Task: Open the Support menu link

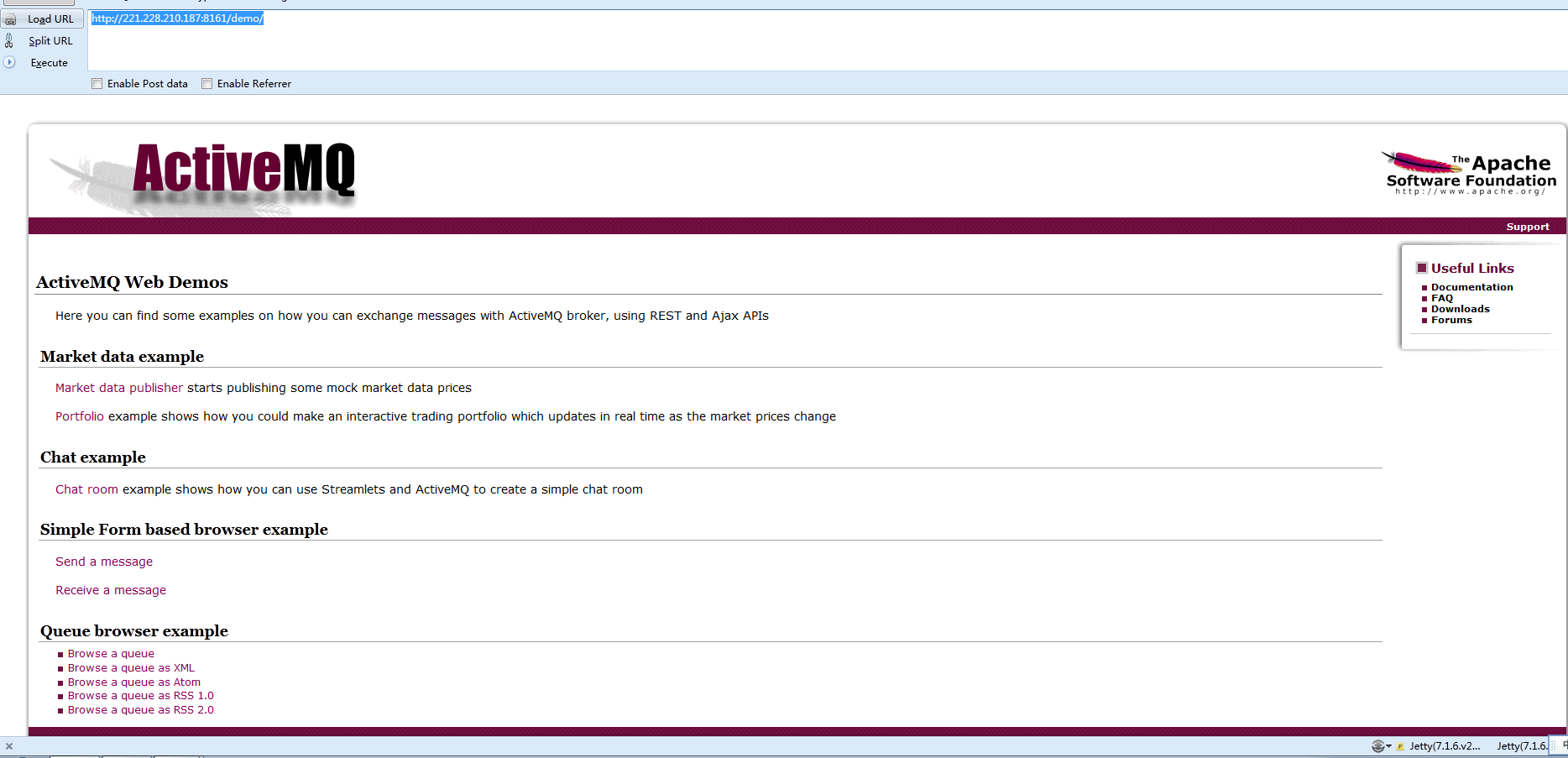Action: (x=1528, y=227)
